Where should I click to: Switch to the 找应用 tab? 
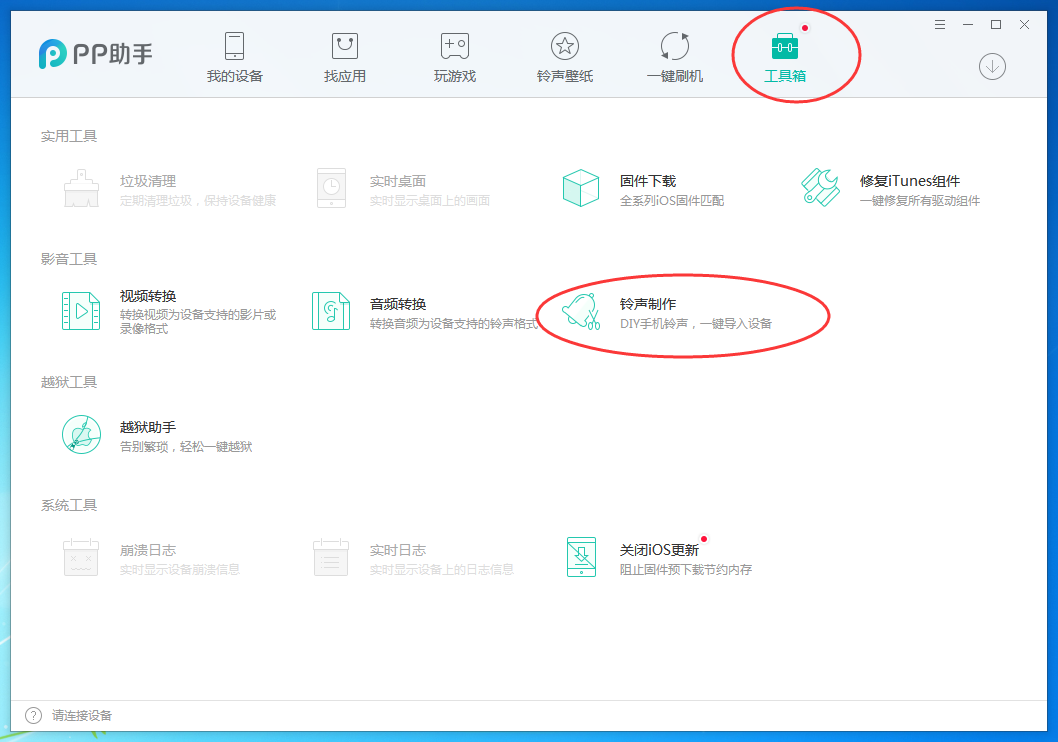click(344, 55)
